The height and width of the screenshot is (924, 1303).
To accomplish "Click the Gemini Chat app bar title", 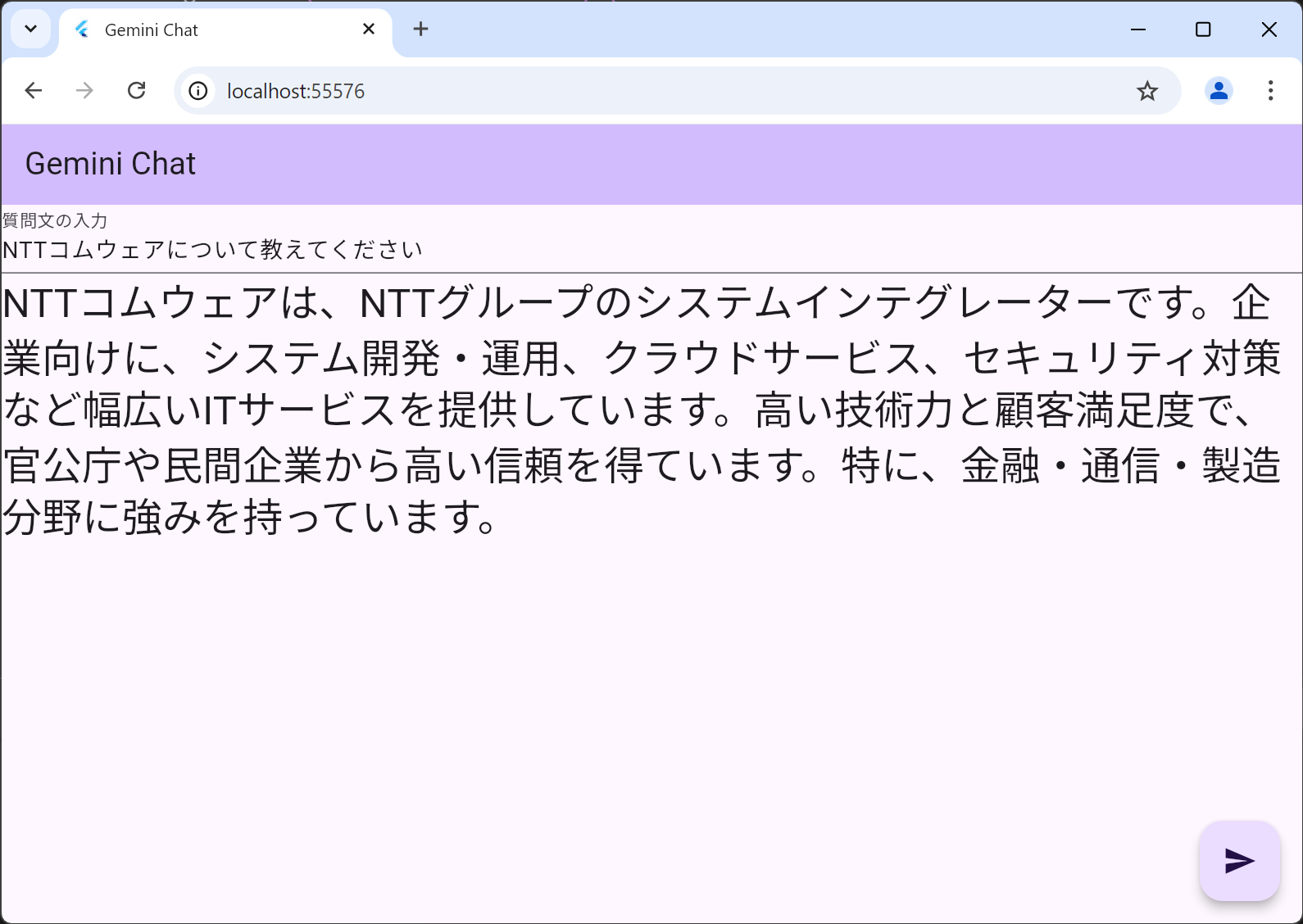I will pyautogui.click(x=111, y=164).
